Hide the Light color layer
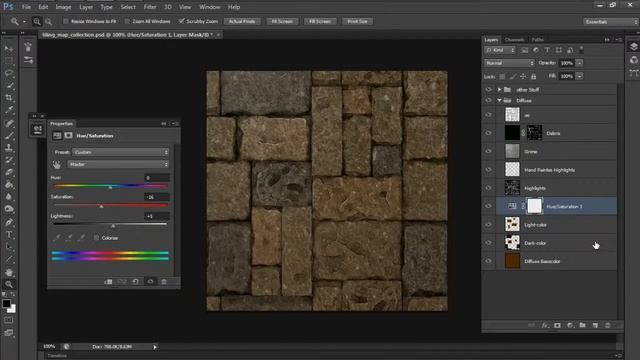 (x=489, y=224)
